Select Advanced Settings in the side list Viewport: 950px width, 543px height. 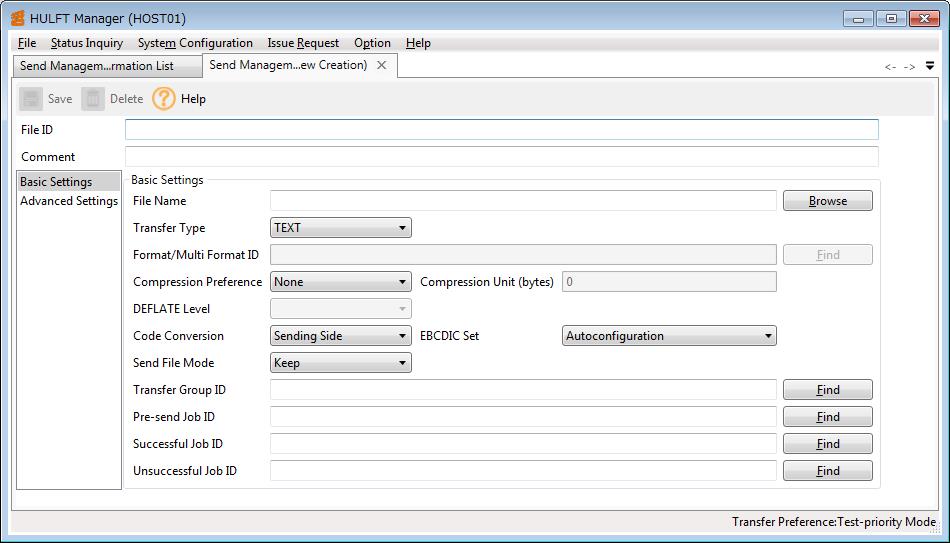68,201
